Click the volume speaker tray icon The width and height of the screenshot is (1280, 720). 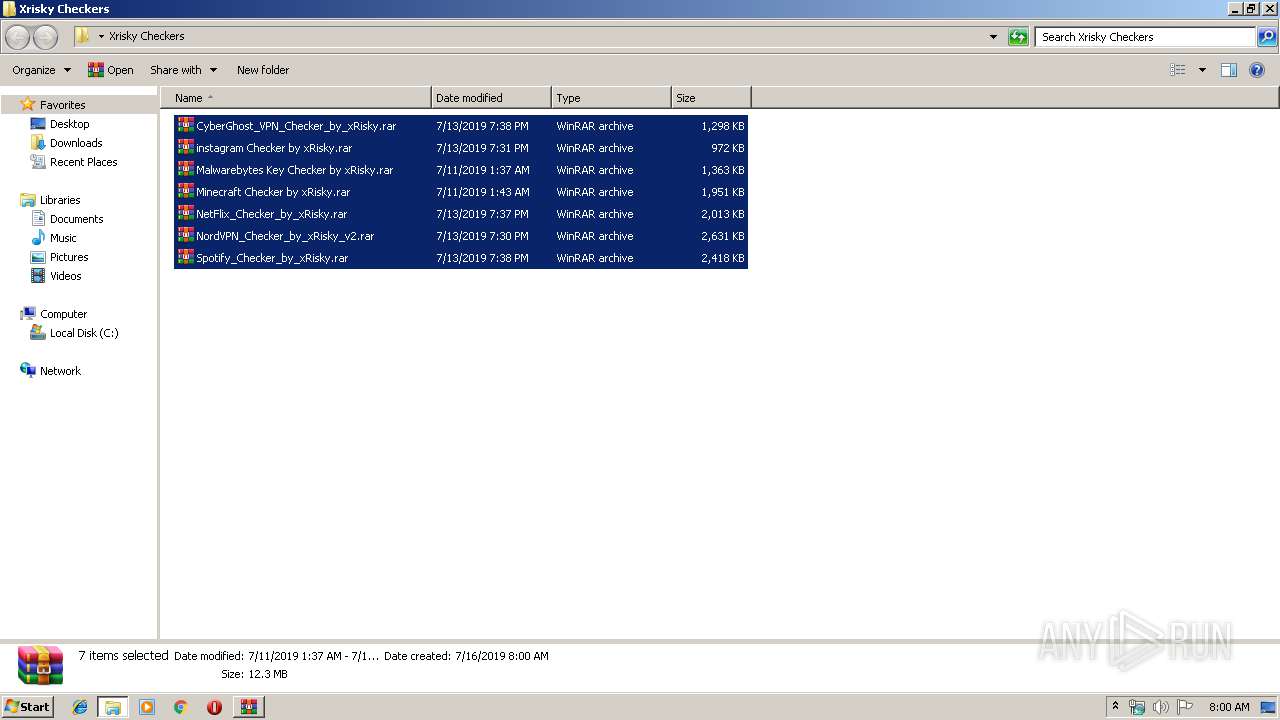click(x=1161, y=707)
